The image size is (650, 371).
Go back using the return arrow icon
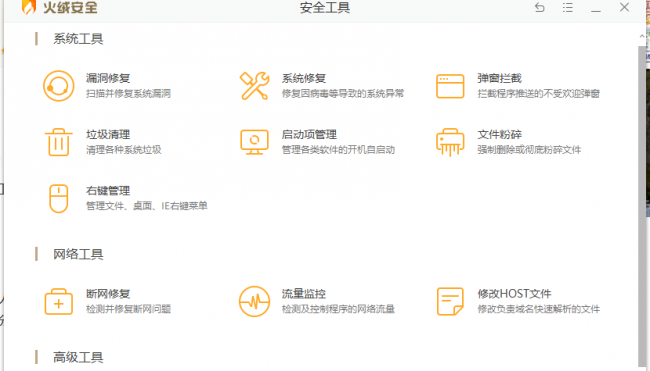click(539, 7)
